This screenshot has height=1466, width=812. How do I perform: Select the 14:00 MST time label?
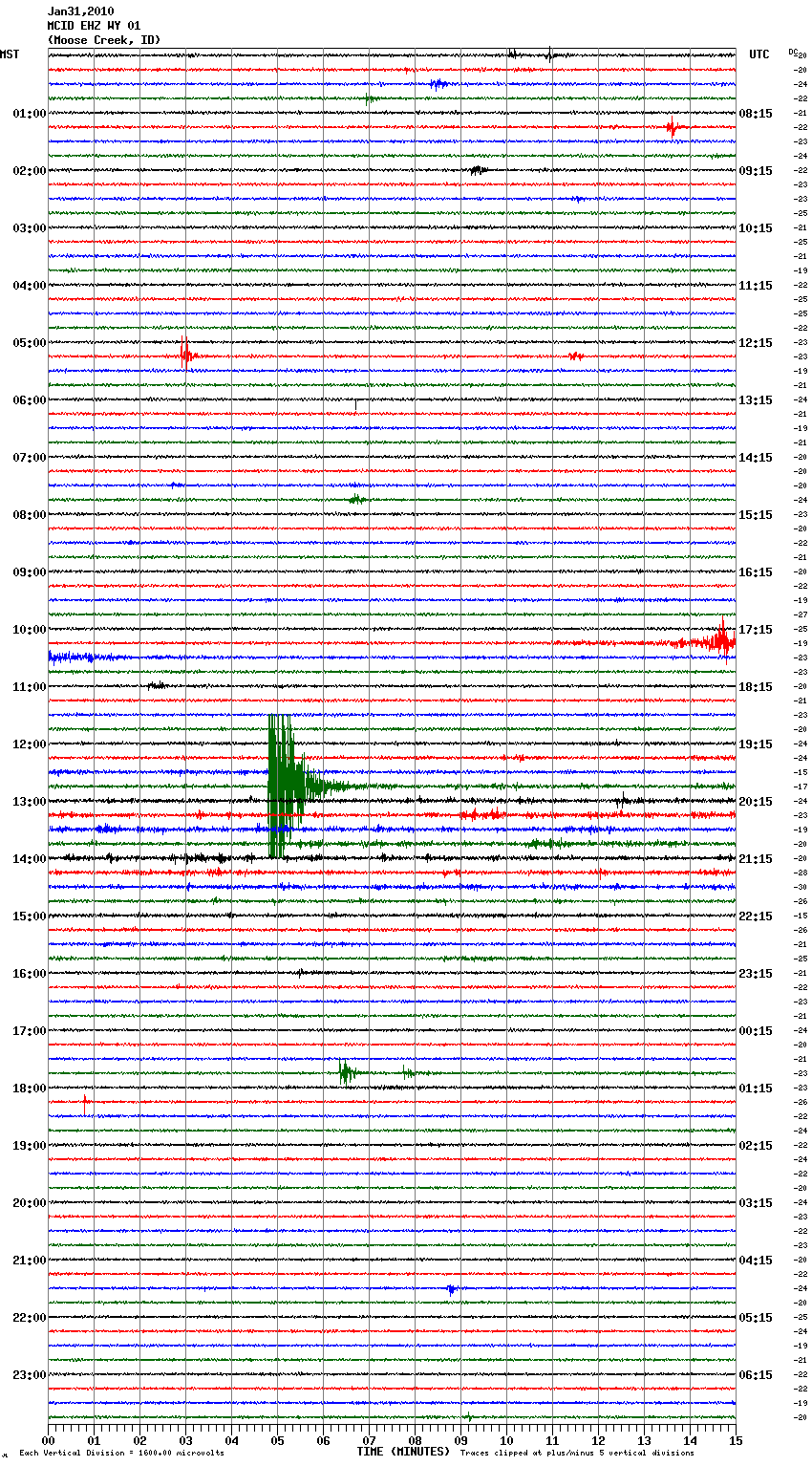coord(30,859)
